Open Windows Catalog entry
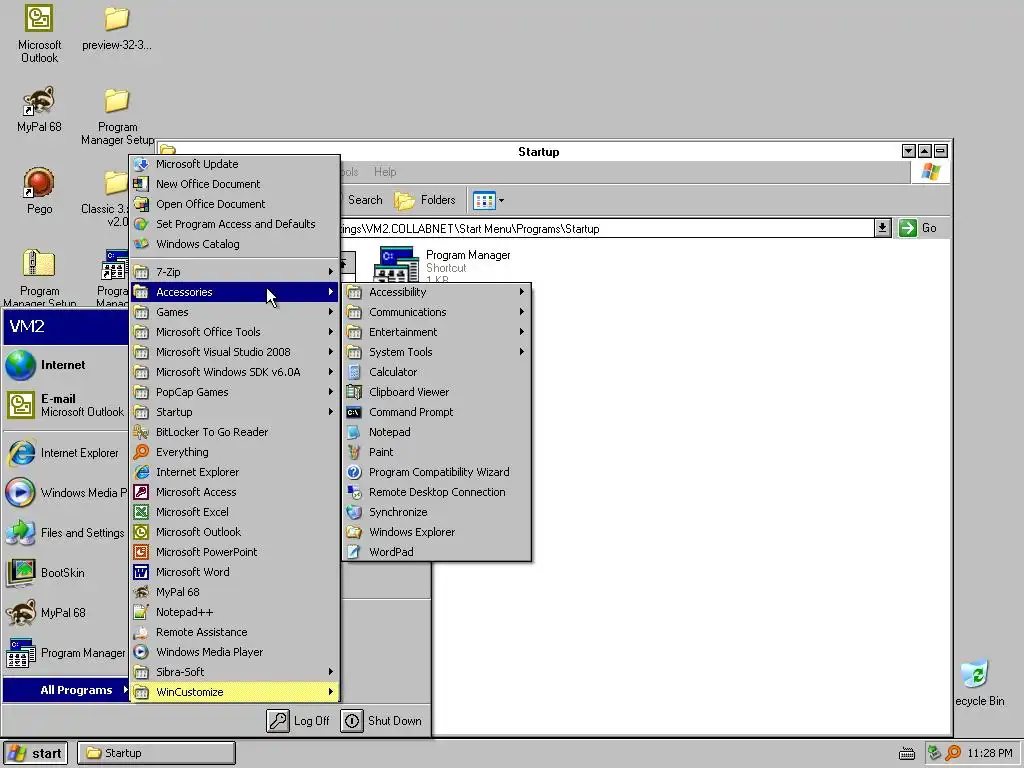Image resolution: width=1024 pixels, height=768 pixels. click(235, 244)
